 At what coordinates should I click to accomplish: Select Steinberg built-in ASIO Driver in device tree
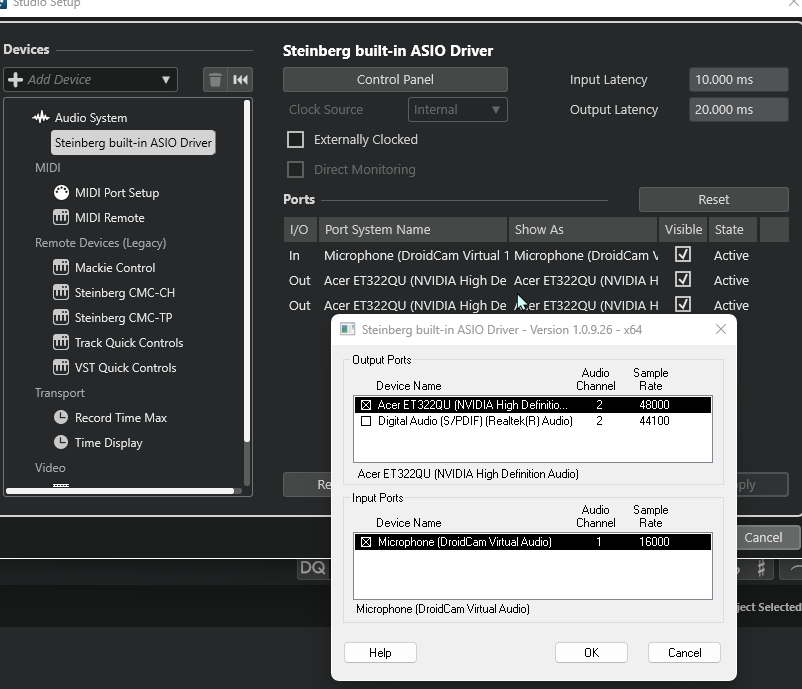133,143
